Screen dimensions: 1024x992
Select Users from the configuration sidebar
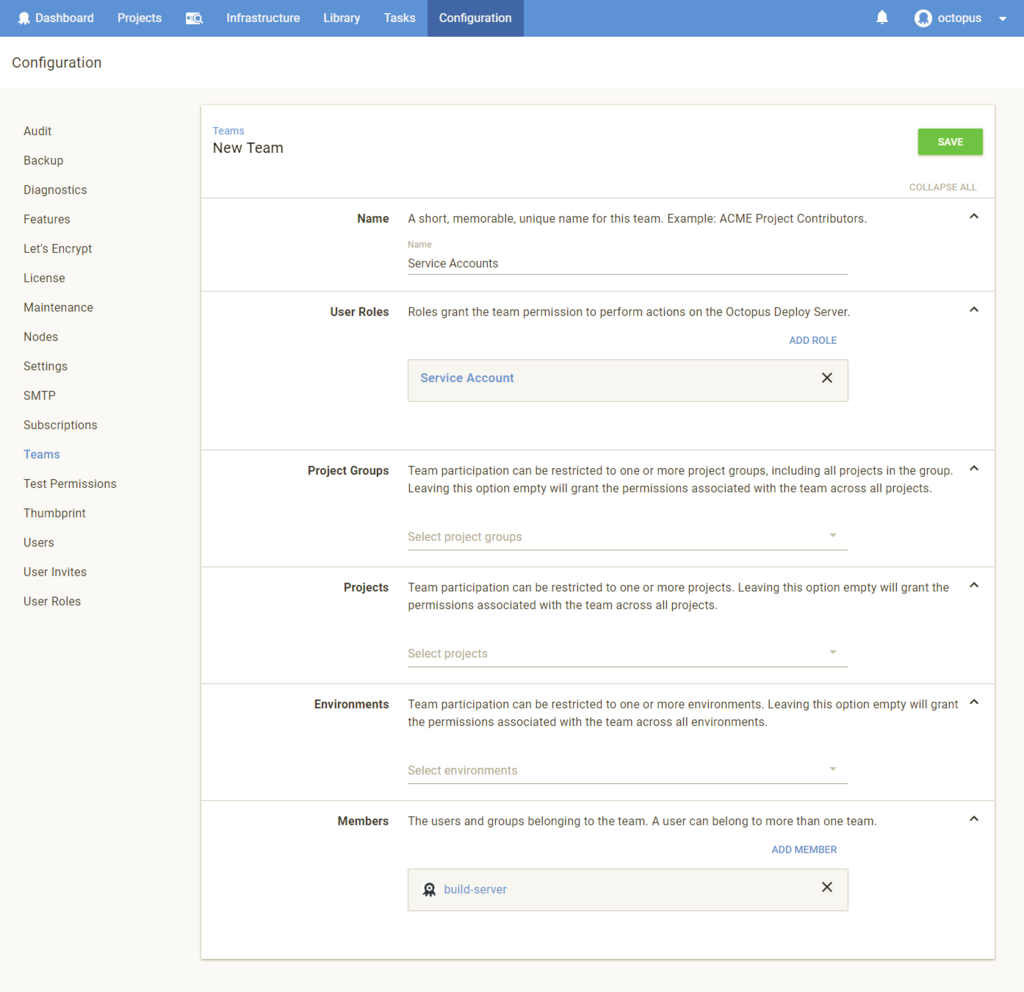(38, 542)
